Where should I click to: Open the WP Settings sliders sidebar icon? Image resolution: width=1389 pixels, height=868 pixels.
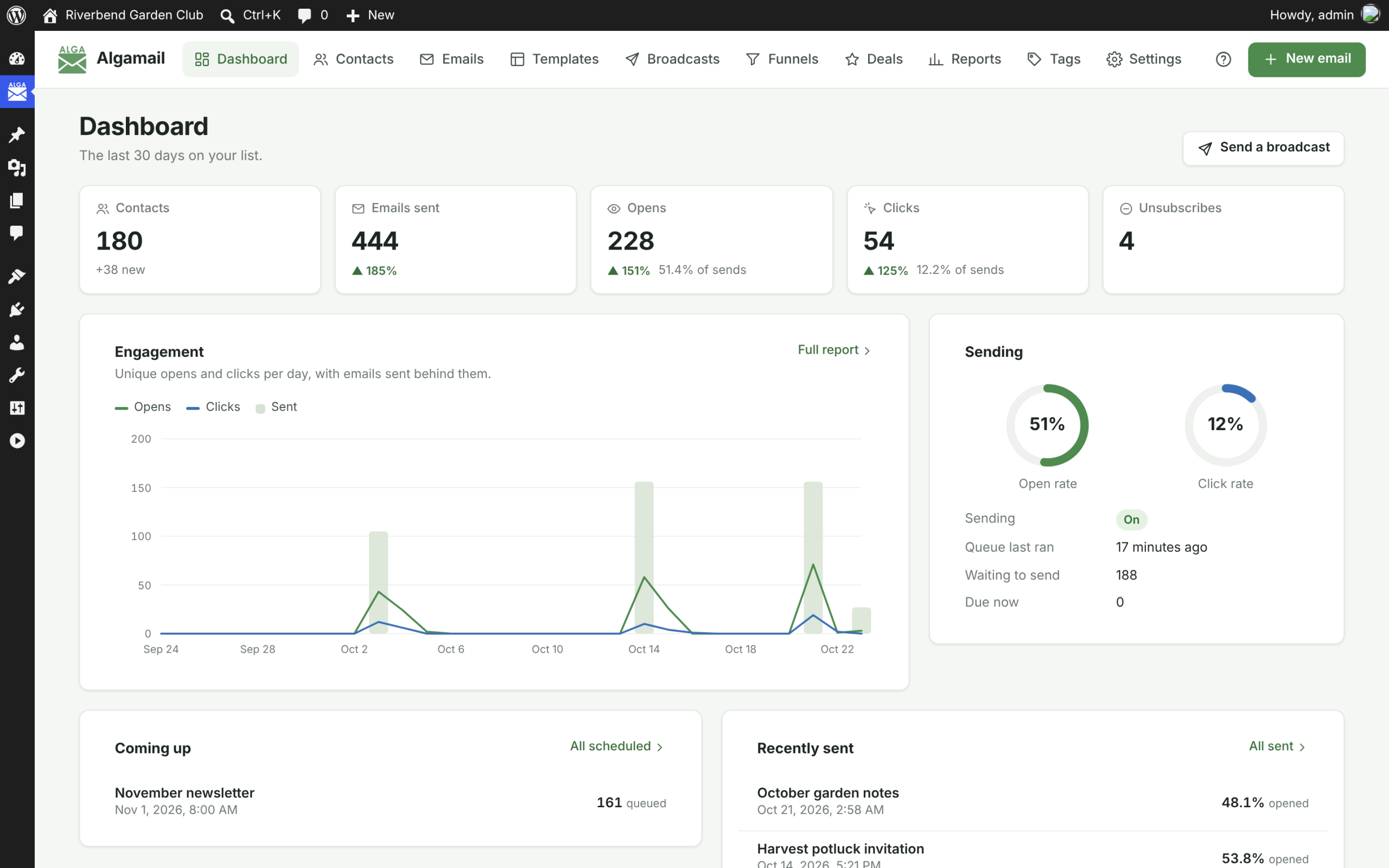tap(17, 408)
